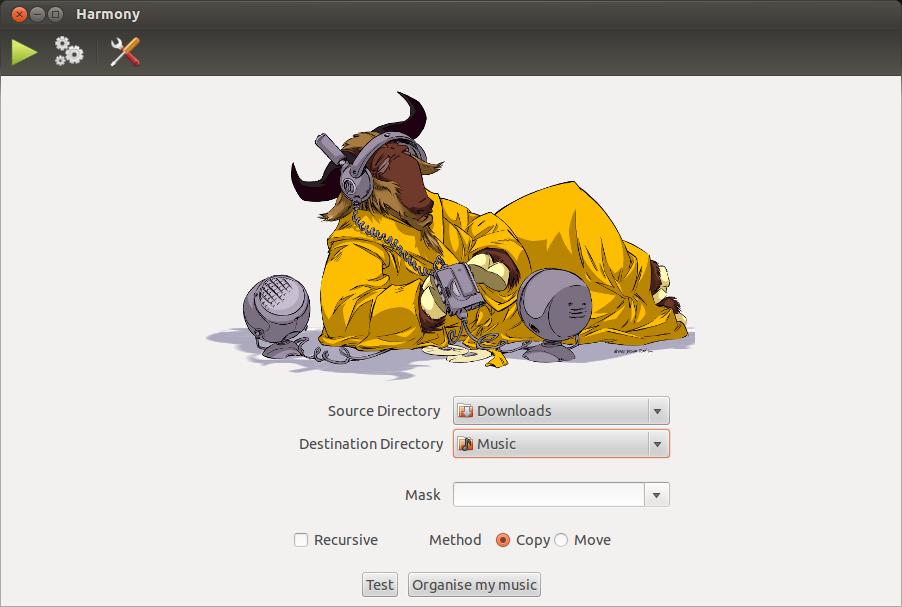The height and width of the screenshot is (607, 902).
Task: Minimize the Harmony window
Action: pos(37,14)
